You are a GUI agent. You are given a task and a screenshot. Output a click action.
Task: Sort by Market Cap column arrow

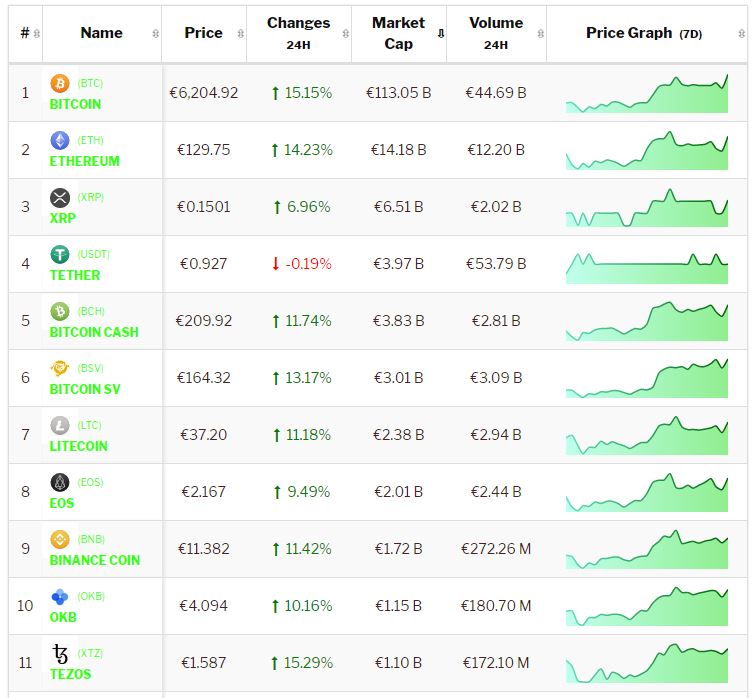pos(440,34)
